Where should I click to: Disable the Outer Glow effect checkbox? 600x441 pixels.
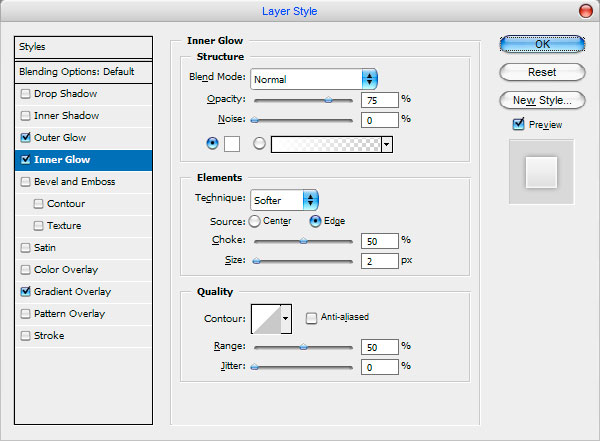point(26,138)
